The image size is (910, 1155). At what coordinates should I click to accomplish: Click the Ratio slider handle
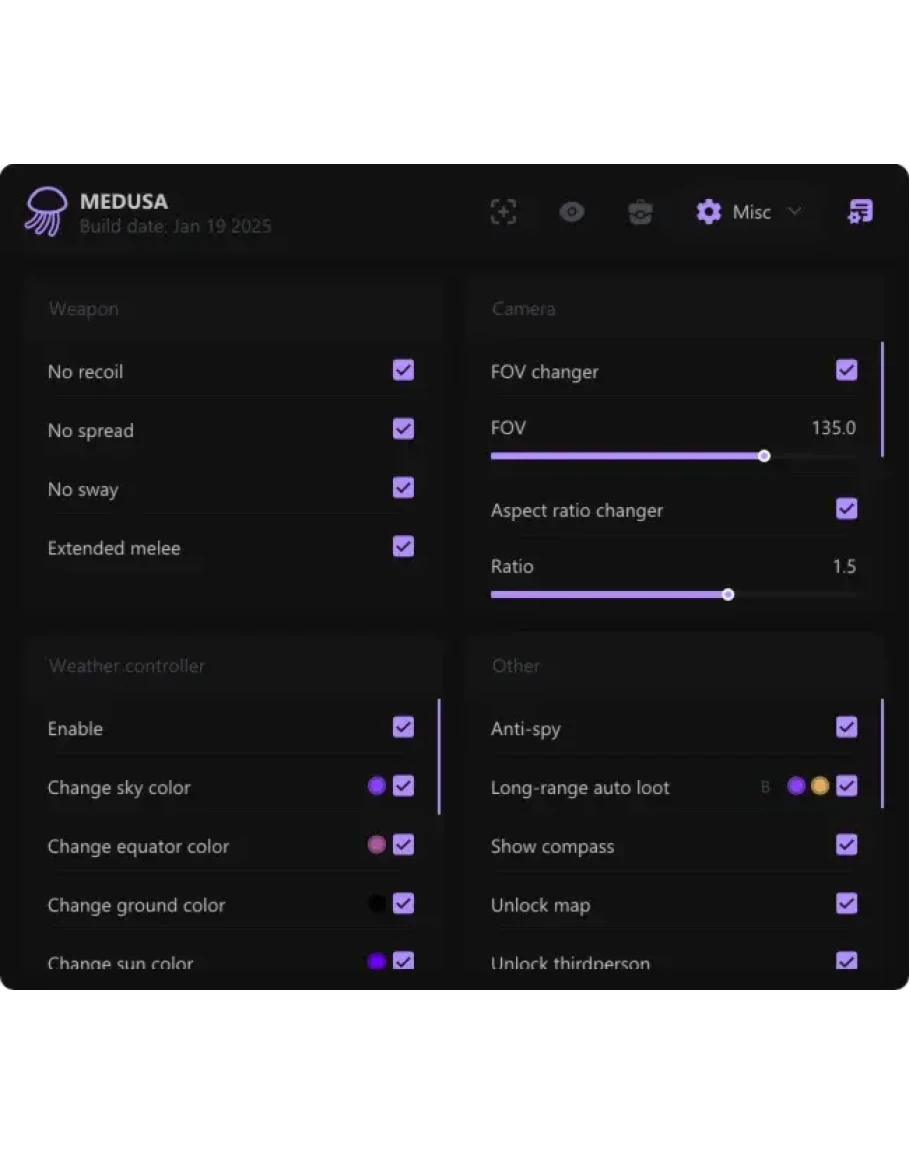tap(728, 594)
